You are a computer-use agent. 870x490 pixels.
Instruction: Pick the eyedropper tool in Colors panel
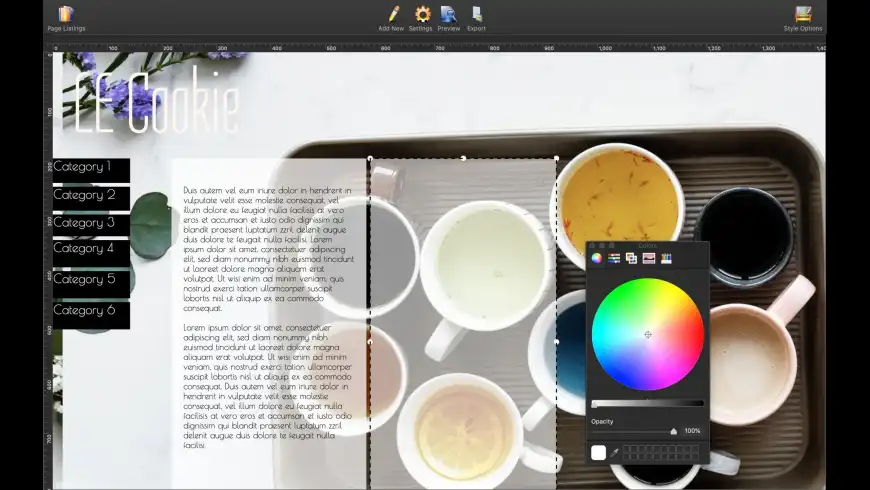(x=614, y=453)
